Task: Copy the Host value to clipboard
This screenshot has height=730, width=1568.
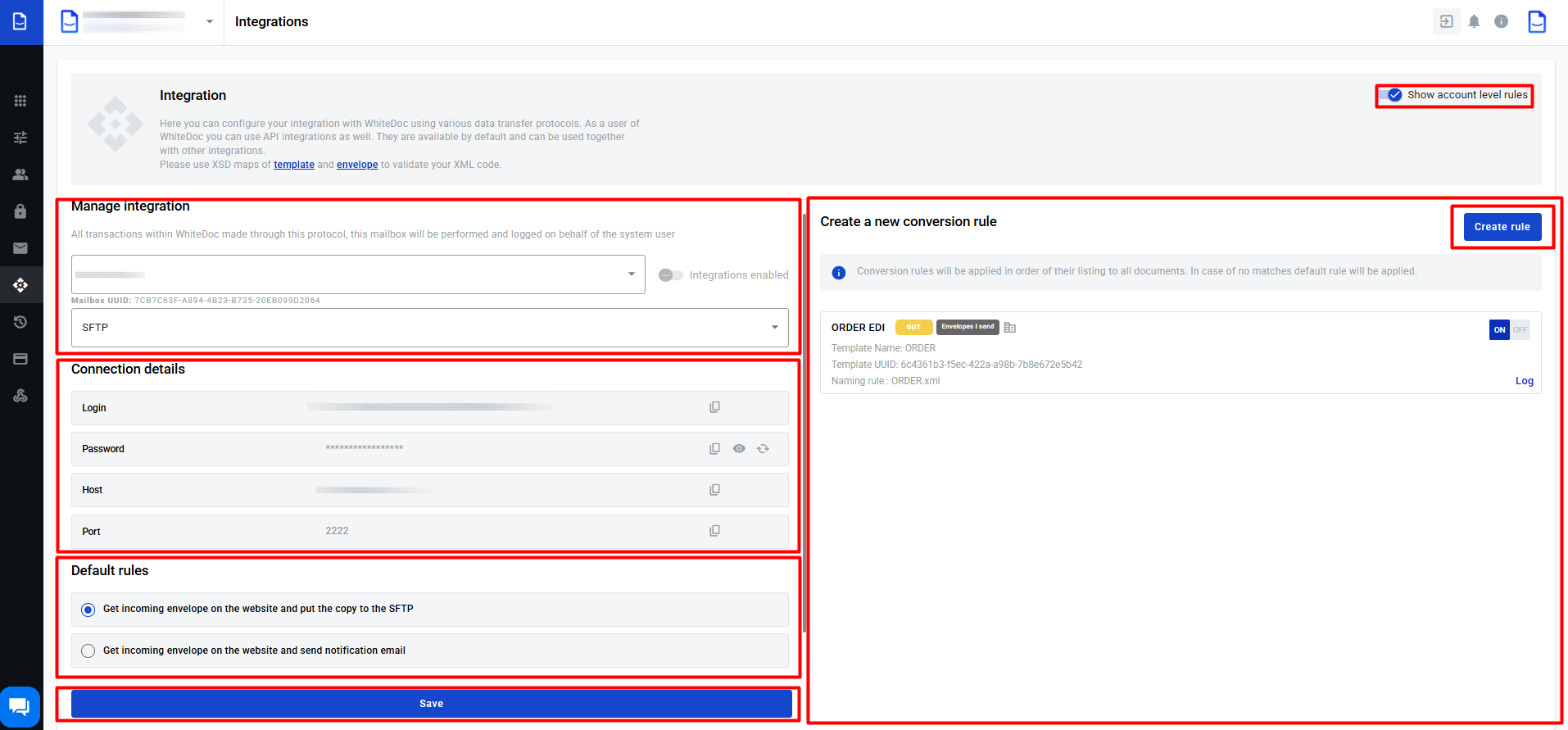Action: coord(714,490)
